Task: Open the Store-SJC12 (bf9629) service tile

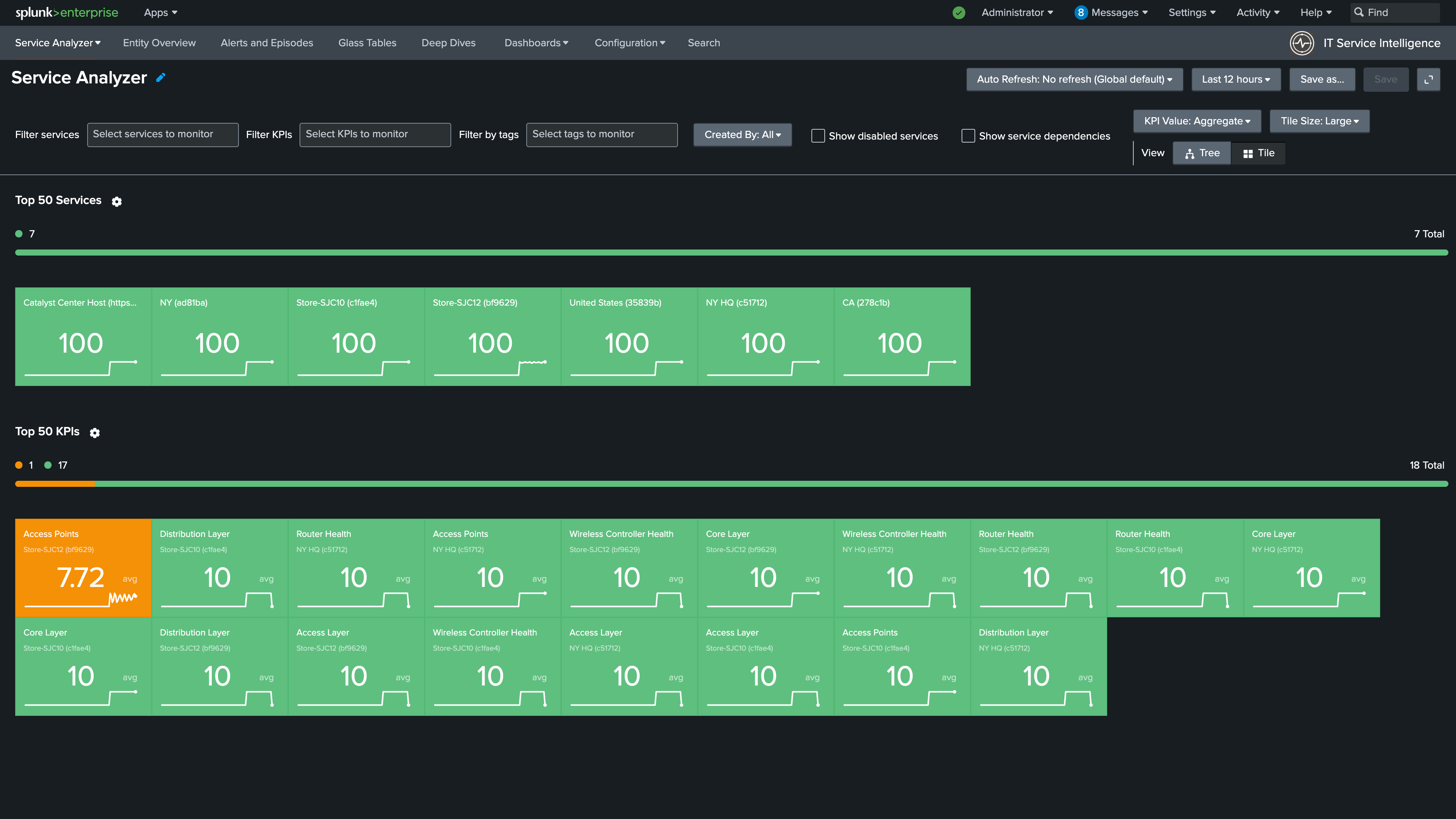Action: click(493, 337)
